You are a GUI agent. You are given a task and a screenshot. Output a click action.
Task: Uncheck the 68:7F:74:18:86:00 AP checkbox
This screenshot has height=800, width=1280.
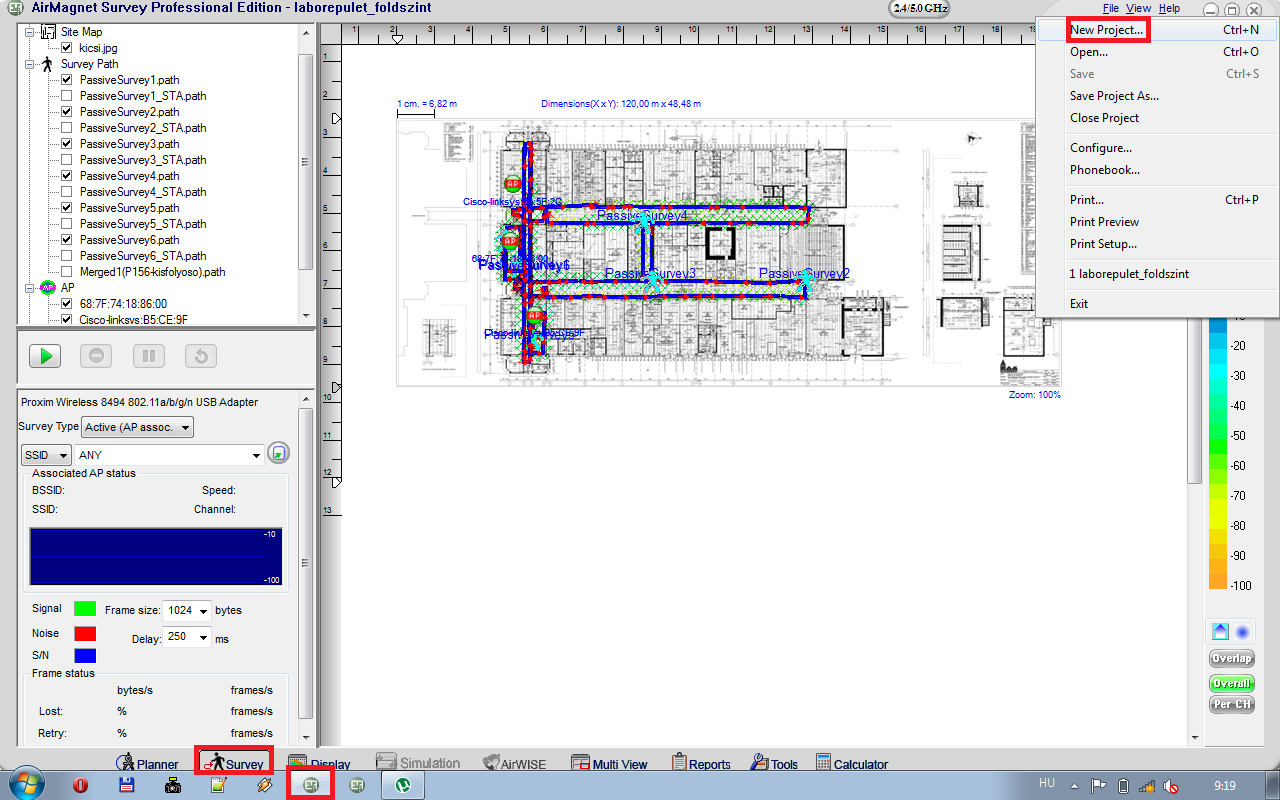67,304
